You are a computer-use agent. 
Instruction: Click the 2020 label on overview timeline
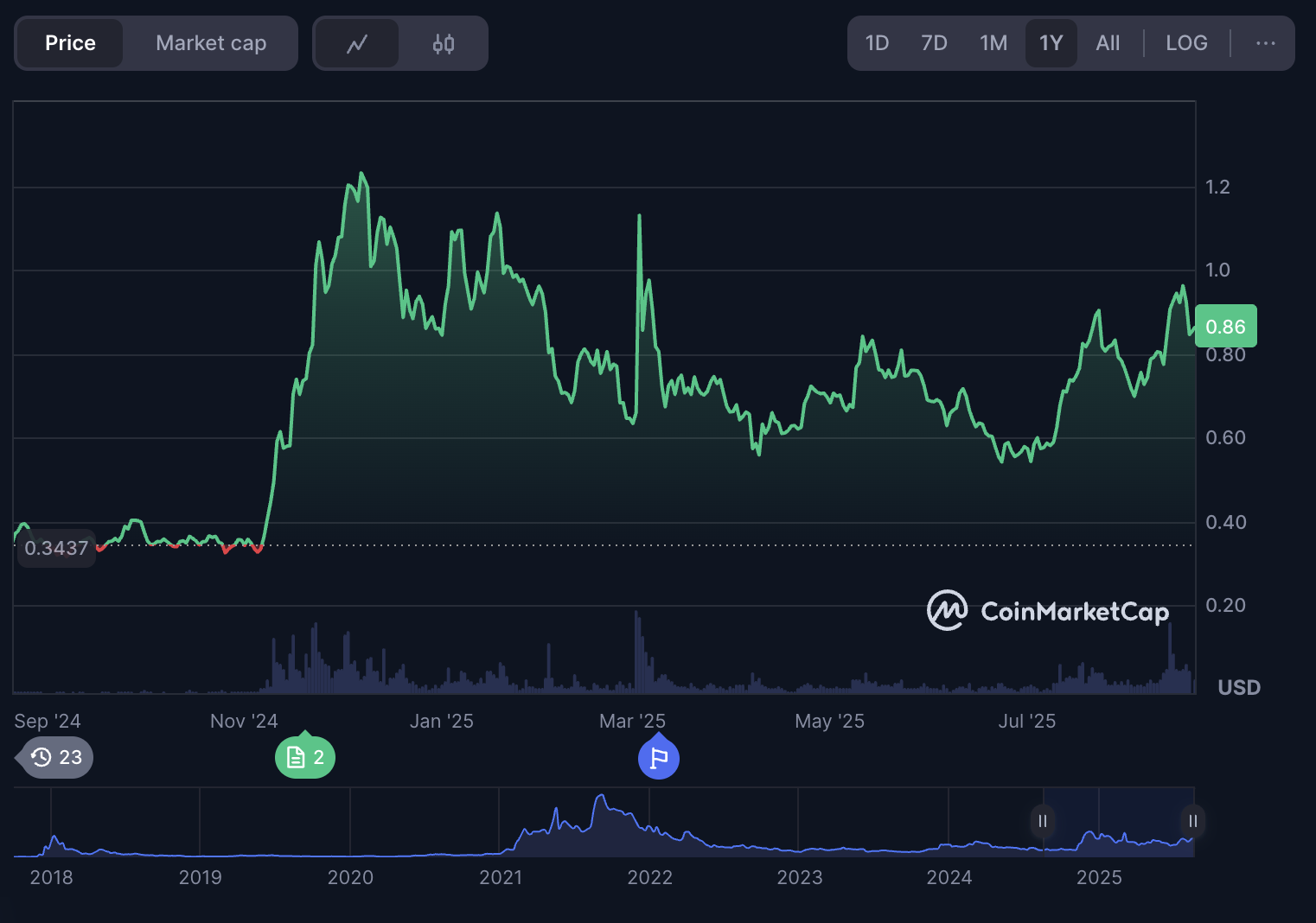[x=350, y=877]
